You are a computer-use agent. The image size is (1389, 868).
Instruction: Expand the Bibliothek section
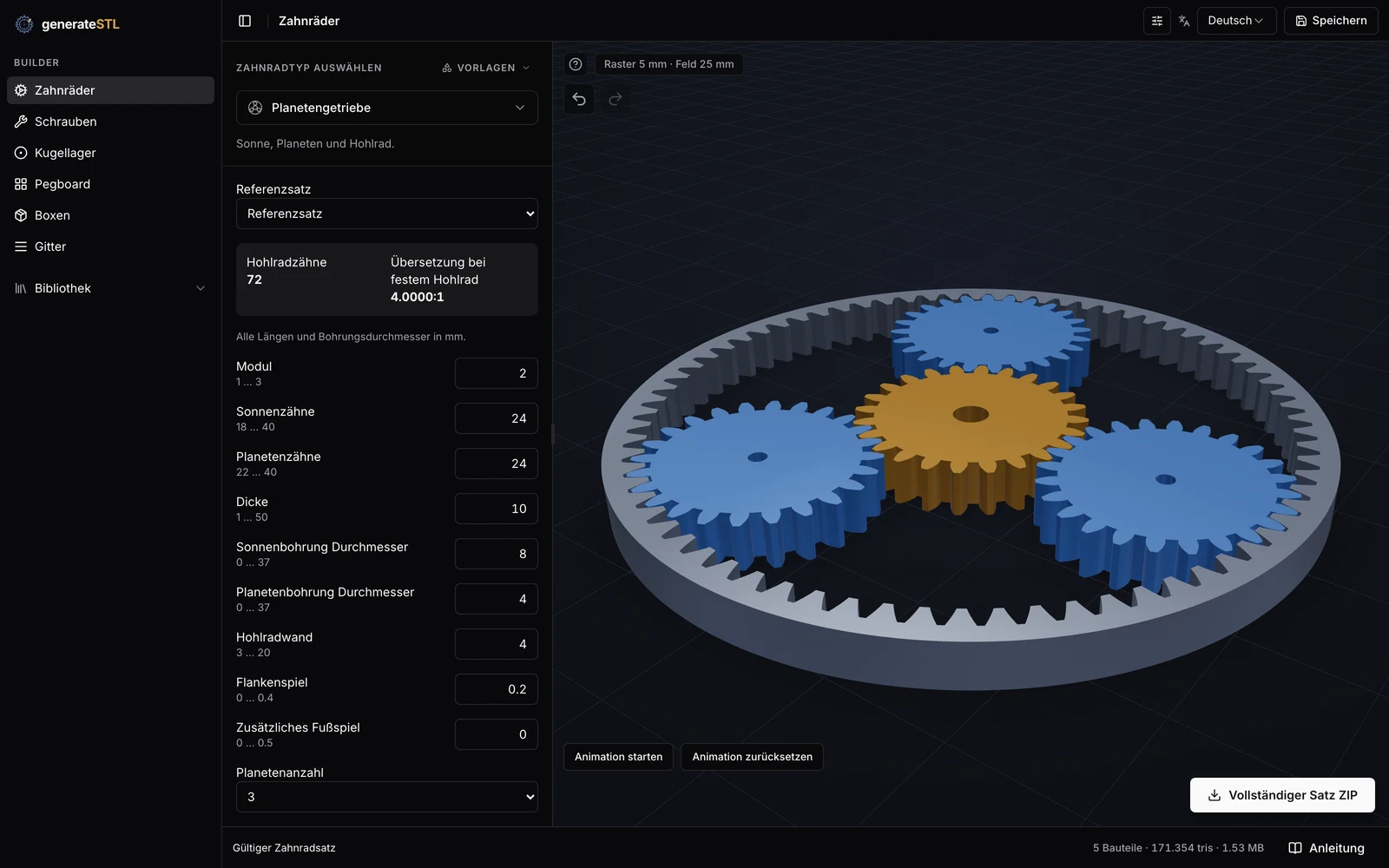pyautogui.click(x=110, y=288)
